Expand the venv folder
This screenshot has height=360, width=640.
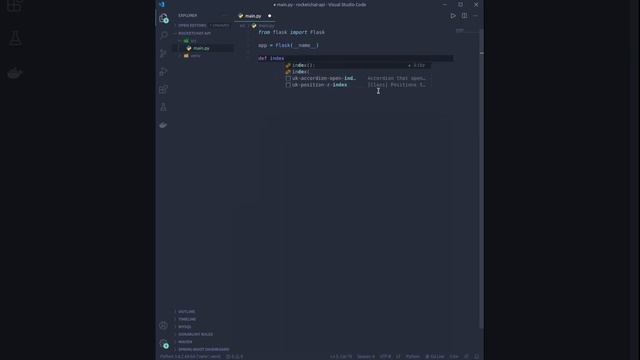(x=195, y=56)
